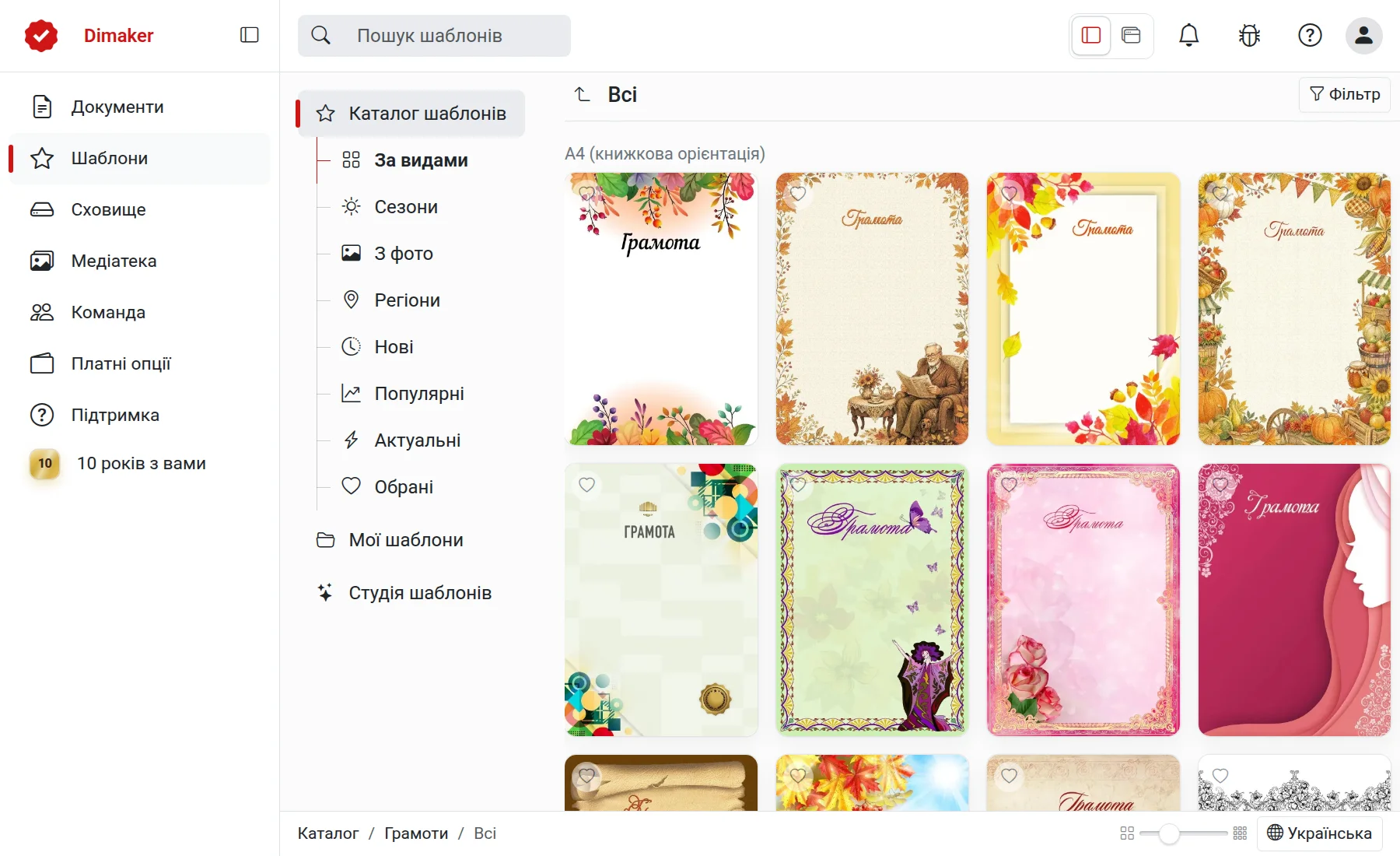Image resolution: width=1400 pixels, height=856 pixels.
Task: Open Документи section
Action: pyautogui.click(x=139, y=107)
